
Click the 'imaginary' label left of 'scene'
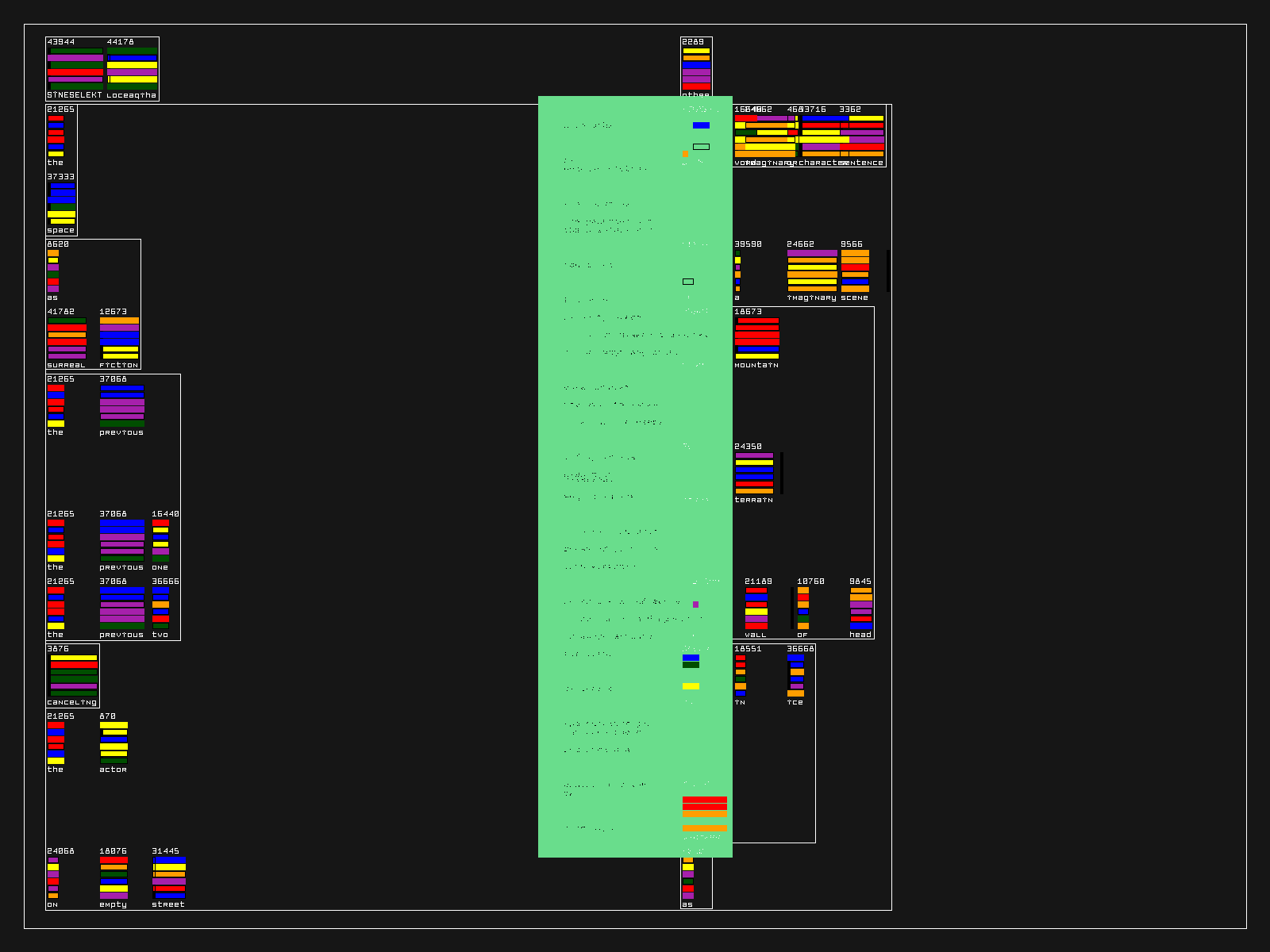click(x=812, y=297)
